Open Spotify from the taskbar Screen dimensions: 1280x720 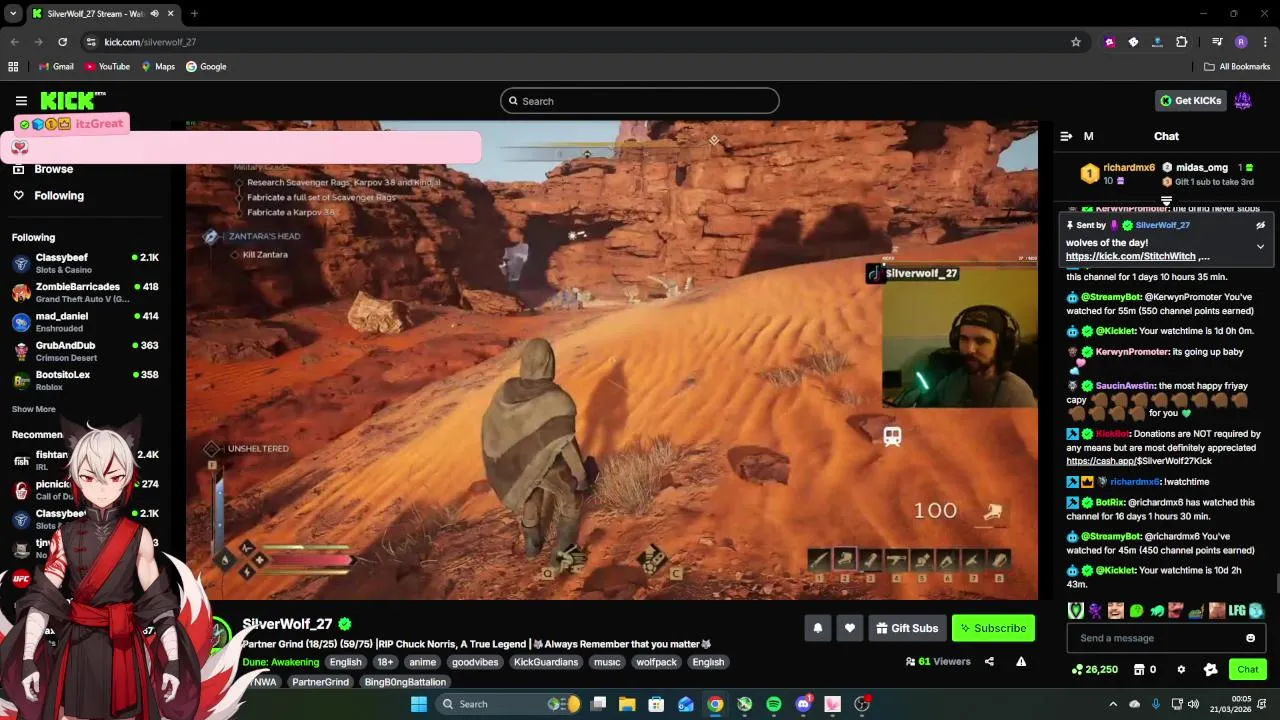pyautogui.click(x=774, y=704)
